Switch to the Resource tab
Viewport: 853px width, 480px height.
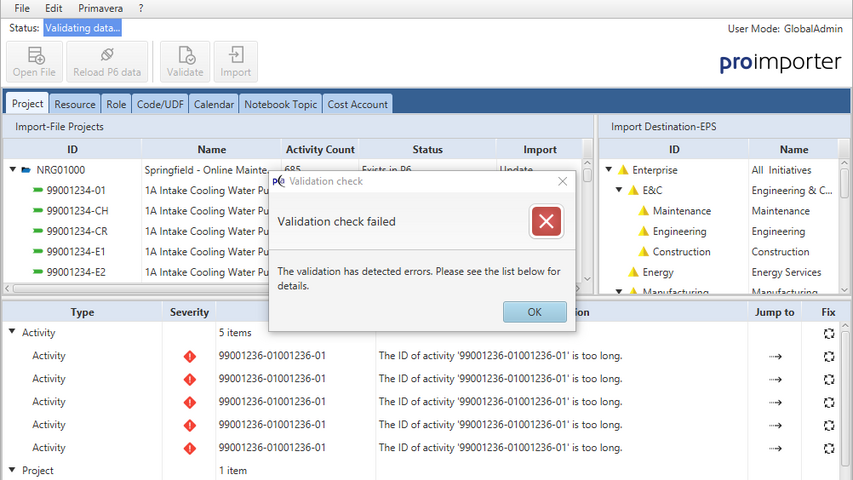click(x=75, y=104)
